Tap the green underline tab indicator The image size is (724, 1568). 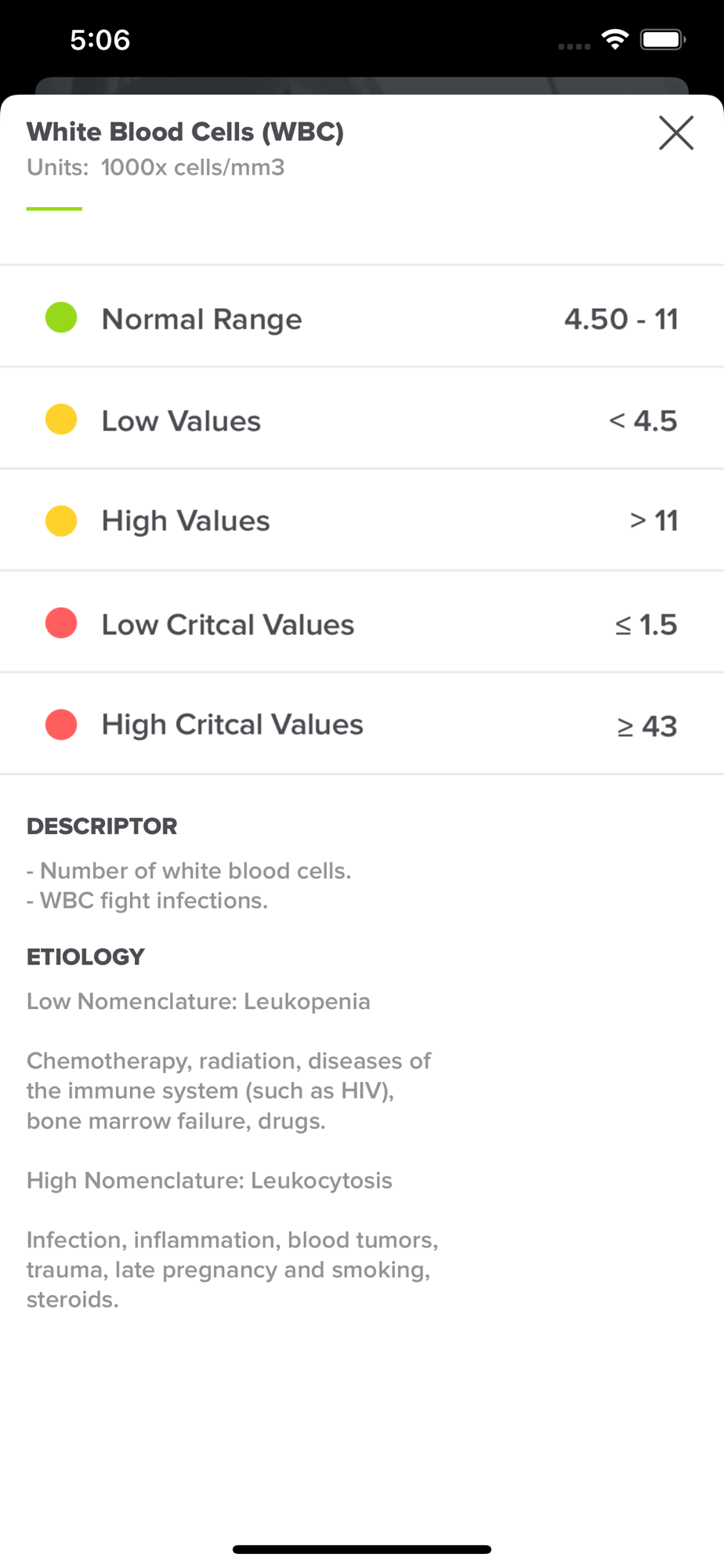coord(54,209)
